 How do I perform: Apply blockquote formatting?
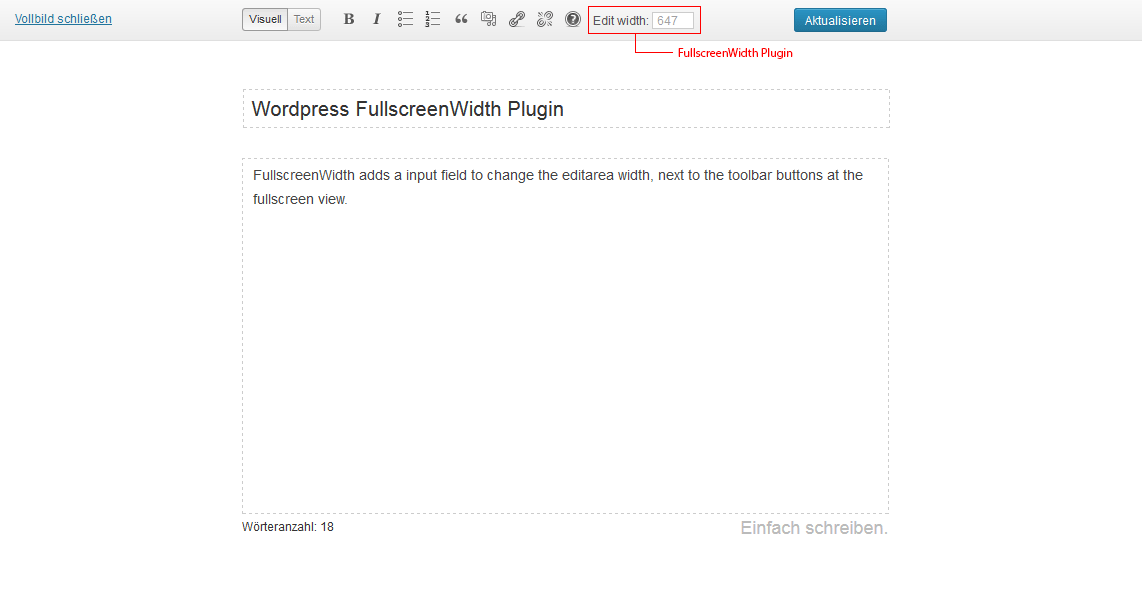(461, 20)
